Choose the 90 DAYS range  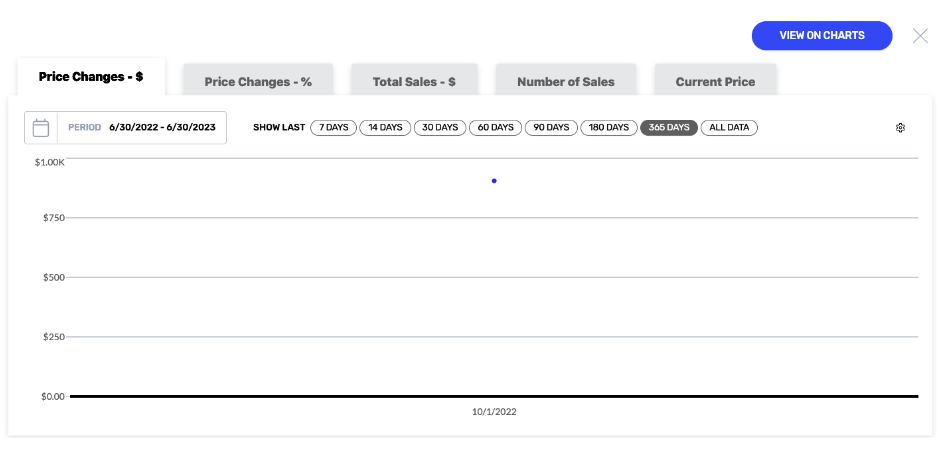(551, 128)
